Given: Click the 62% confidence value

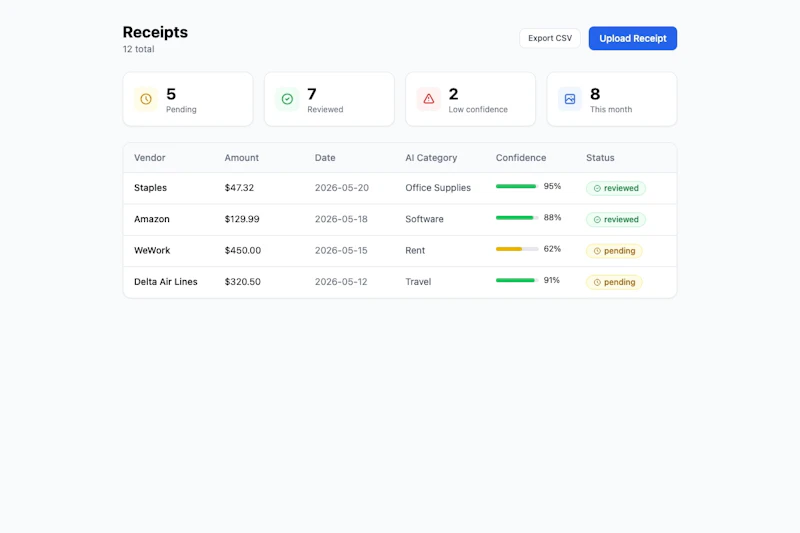Looking at the screenshot, I should pos(552,249).
